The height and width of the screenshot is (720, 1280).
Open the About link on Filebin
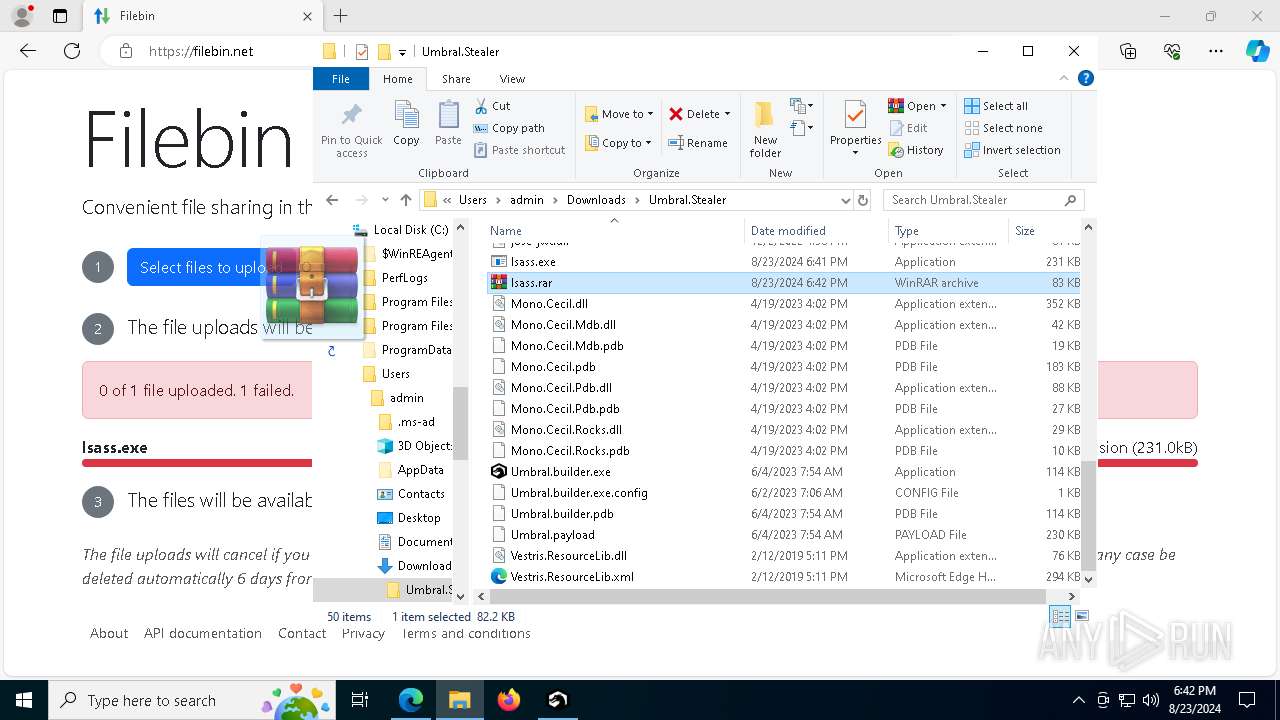109,633
